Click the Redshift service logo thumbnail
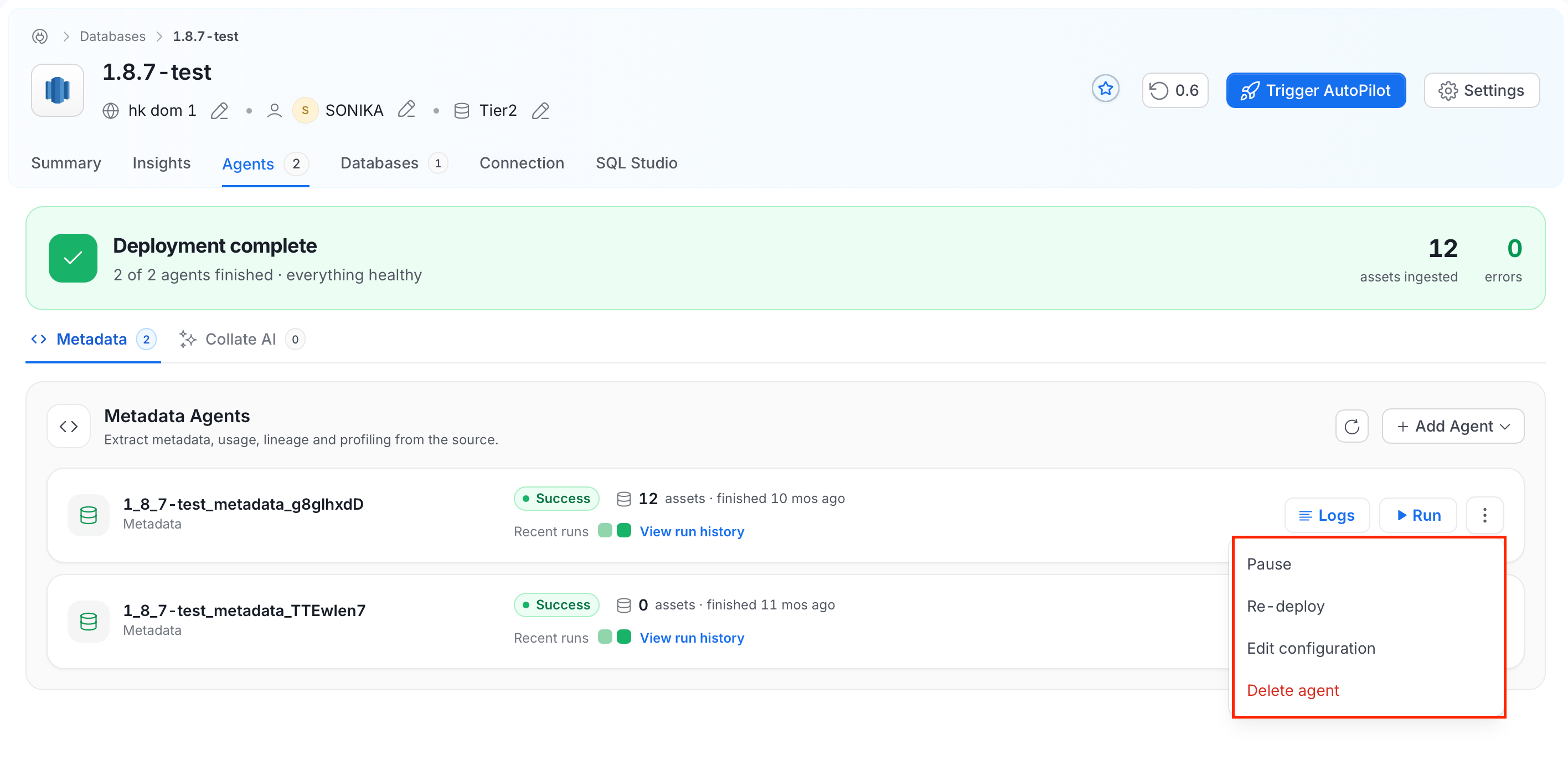The image size is (1568, 759). point(58,90)
